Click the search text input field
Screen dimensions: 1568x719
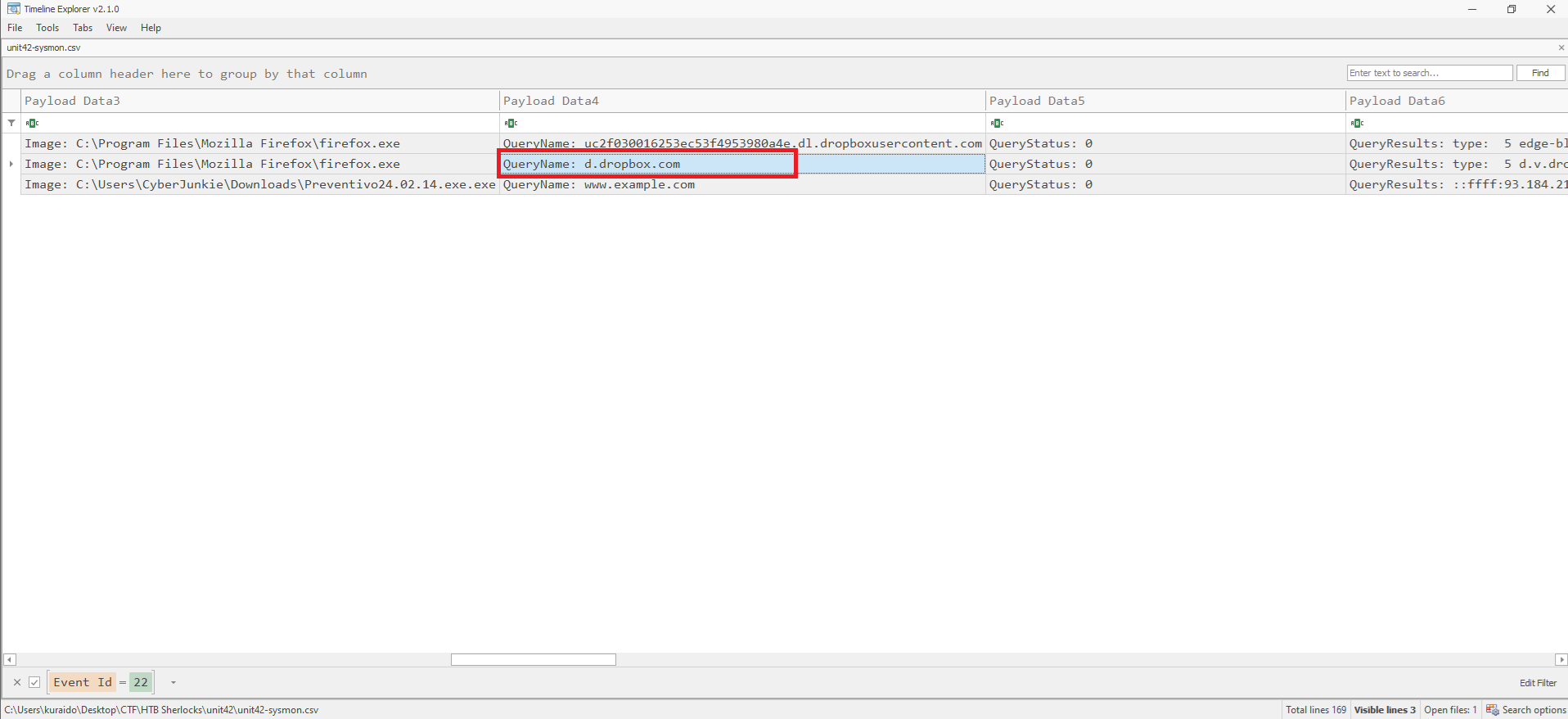point(1429,73)
